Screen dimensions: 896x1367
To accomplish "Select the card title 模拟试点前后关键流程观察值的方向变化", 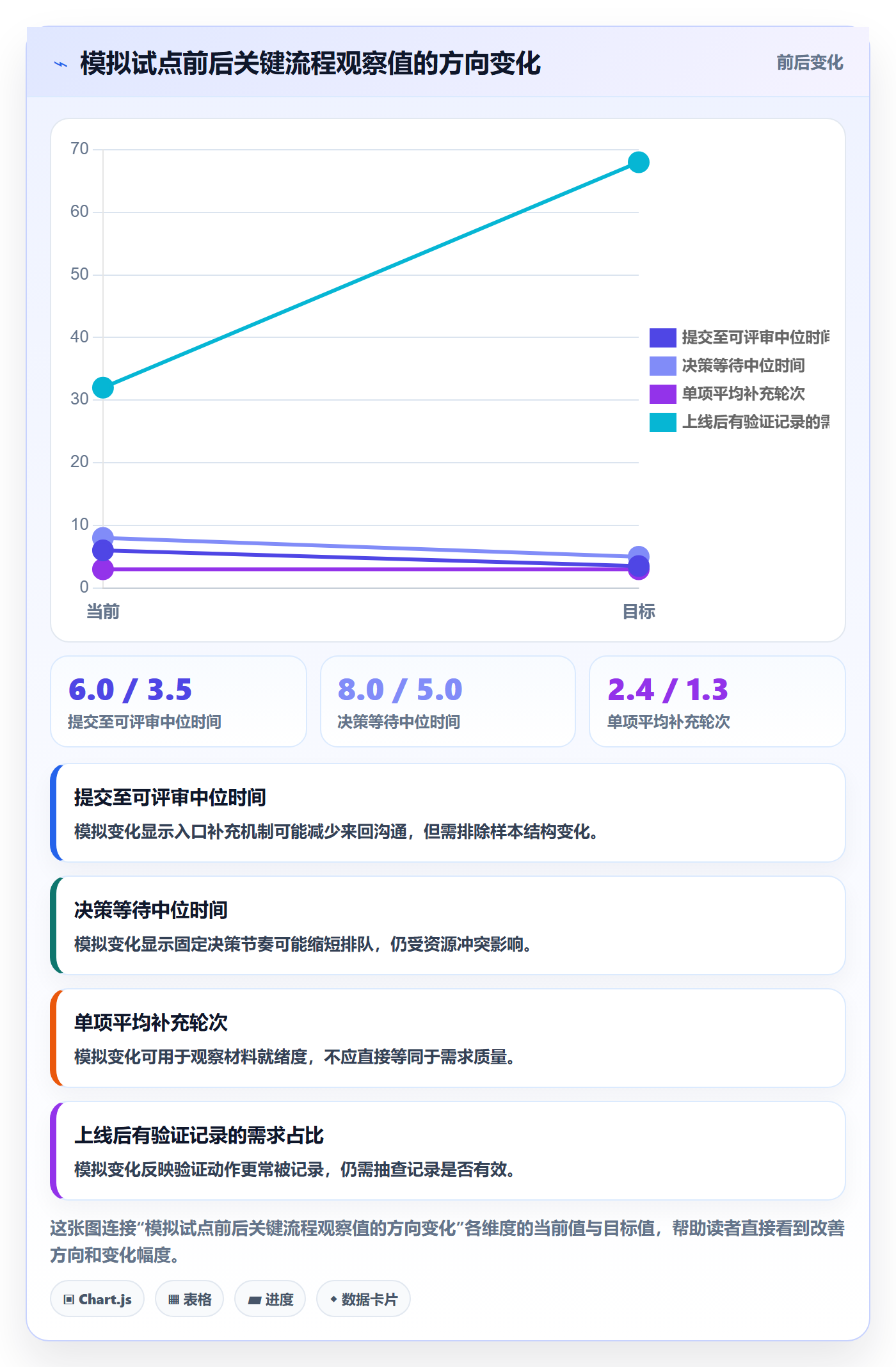I will coord(310,64).
